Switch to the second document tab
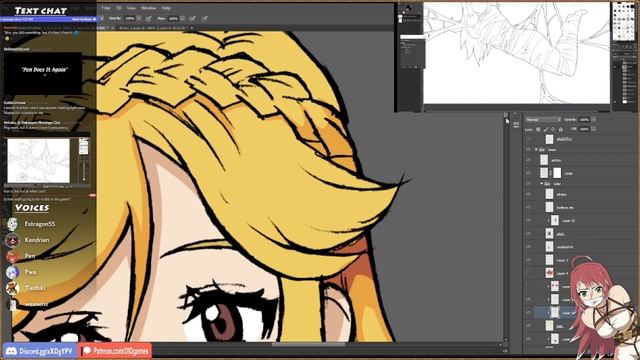The height and width of the screenshot is (360, 640). (153, 28)
